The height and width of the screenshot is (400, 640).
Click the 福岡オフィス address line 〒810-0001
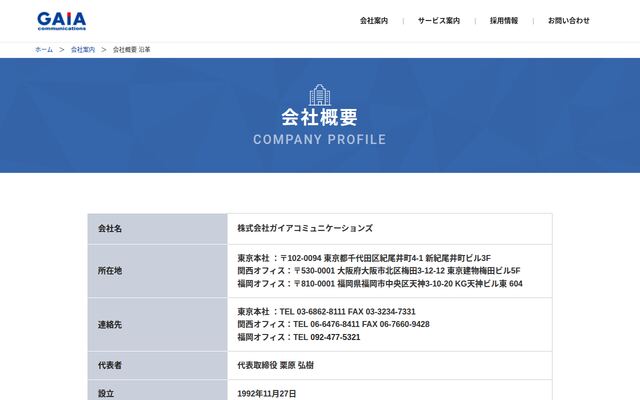[380, 284]
